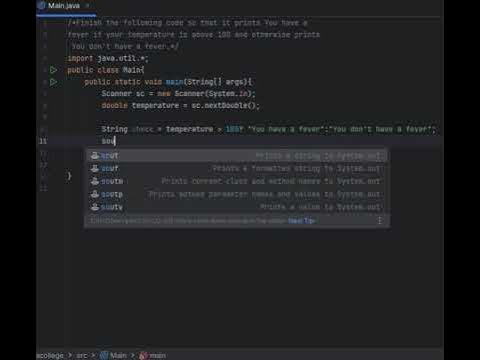This screenshot has width=480, height=360.
Task: Open completion popup three-dot options menu
Action: (x=380, y=220)
